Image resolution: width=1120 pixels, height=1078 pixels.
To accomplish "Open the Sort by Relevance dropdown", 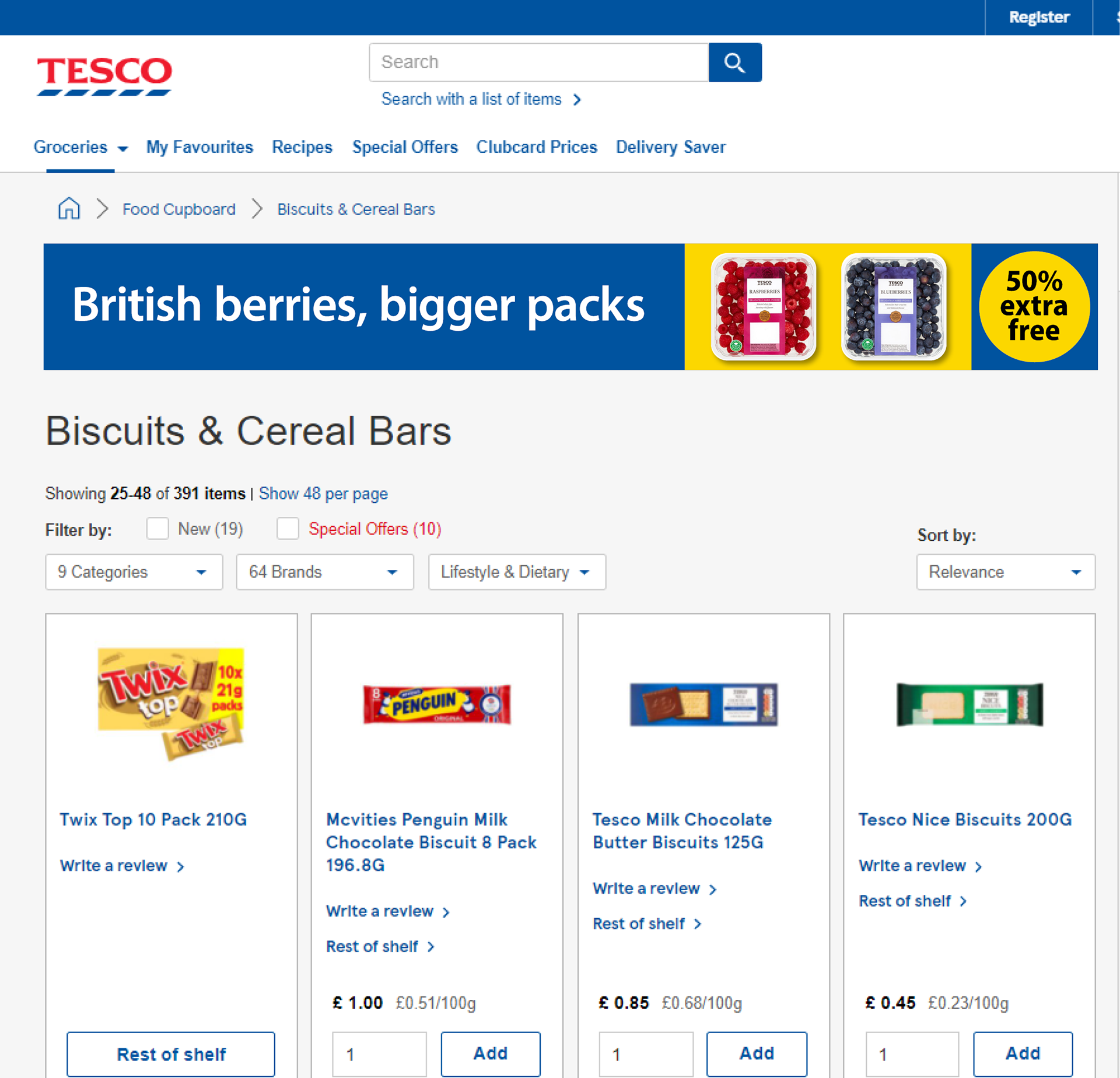I will point(1005,572).
